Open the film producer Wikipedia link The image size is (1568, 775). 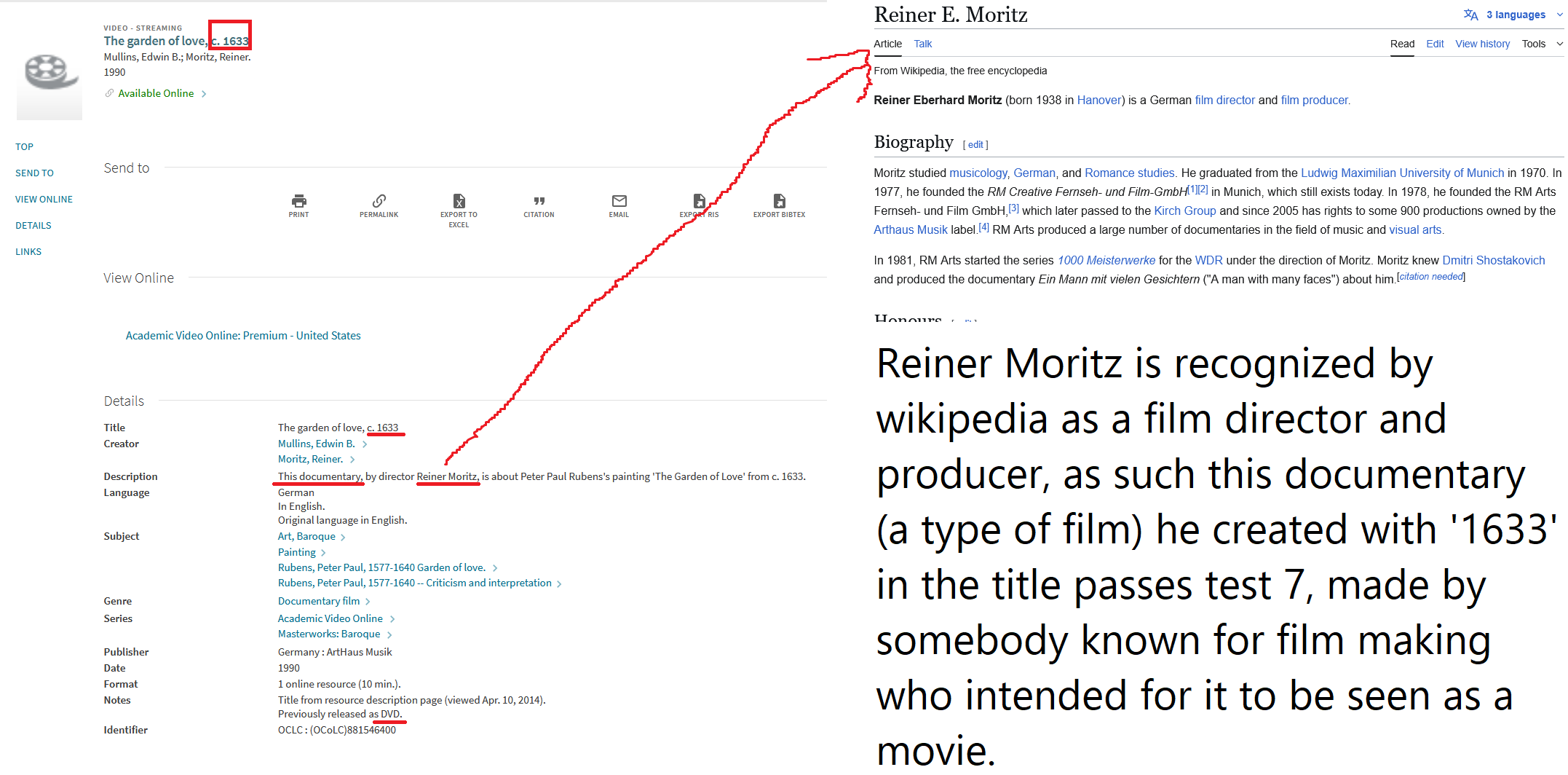point(1315,100)
